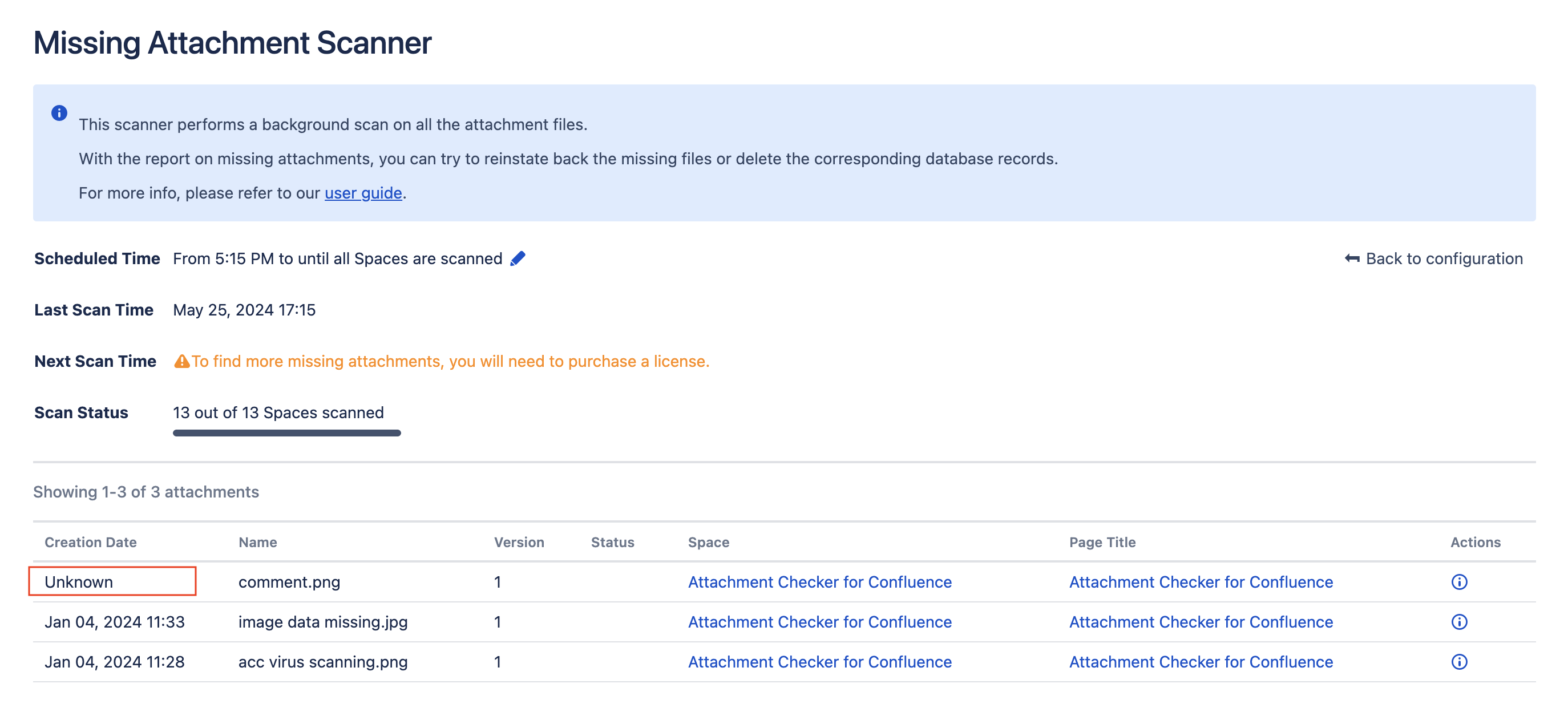The height and width of the screenshot is (720, 1568).
Task: Open the user guide link
Action: click(363, 193)
